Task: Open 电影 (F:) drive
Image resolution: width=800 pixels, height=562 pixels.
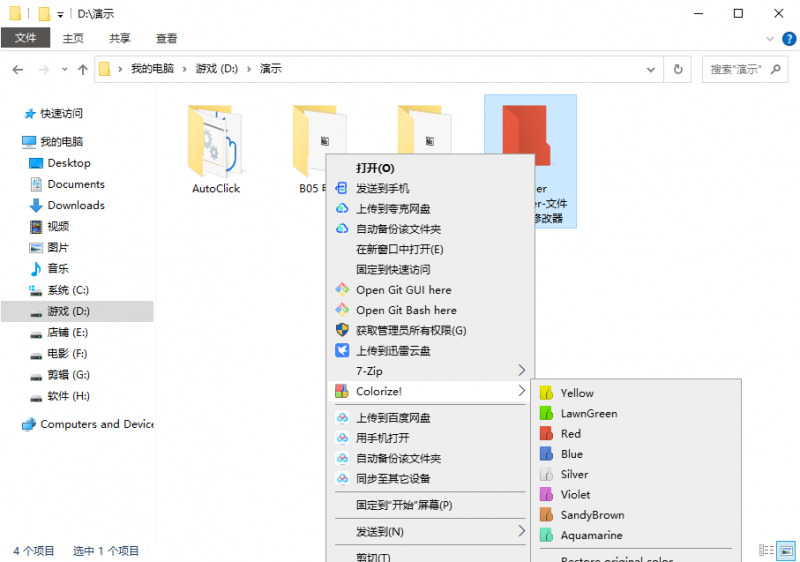Action: click(67, 353)
